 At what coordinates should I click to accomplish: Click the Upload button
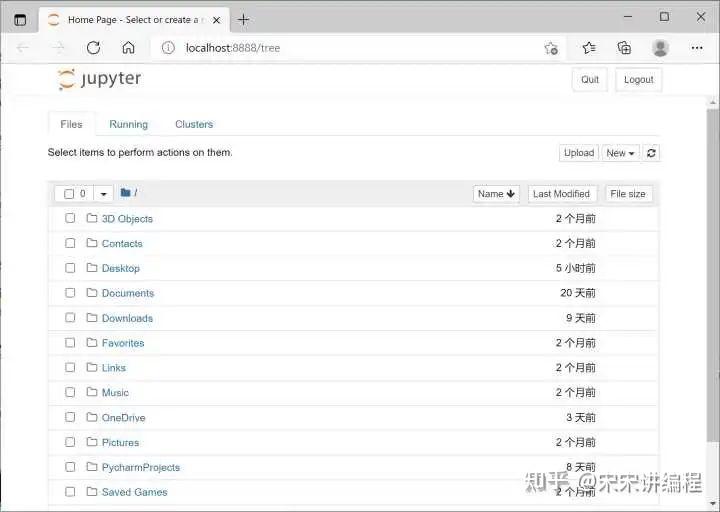579,153
